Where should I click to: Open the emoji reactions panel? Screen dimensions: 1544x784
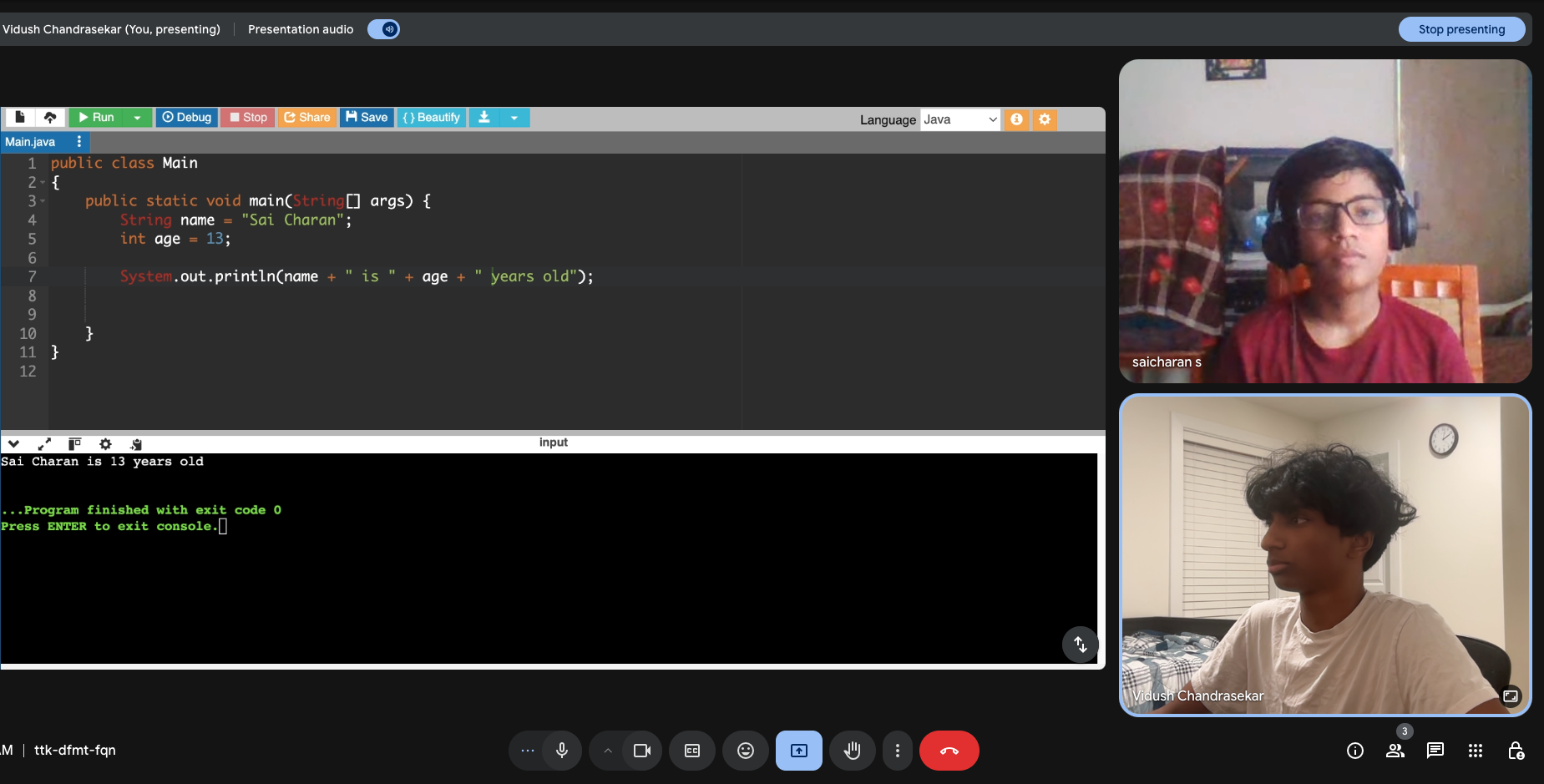[746, 751]
